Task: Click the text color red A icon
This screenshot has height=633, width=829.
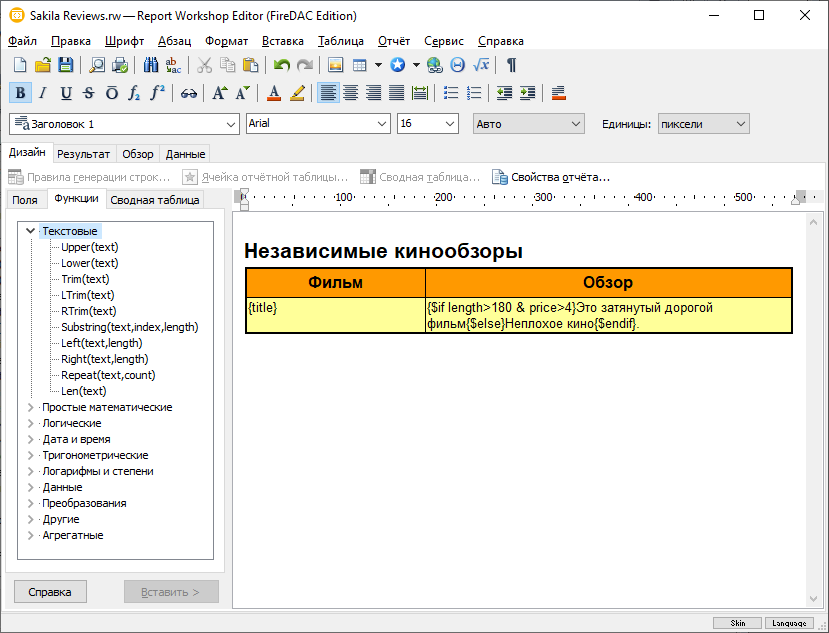Action: click(274, 93)
